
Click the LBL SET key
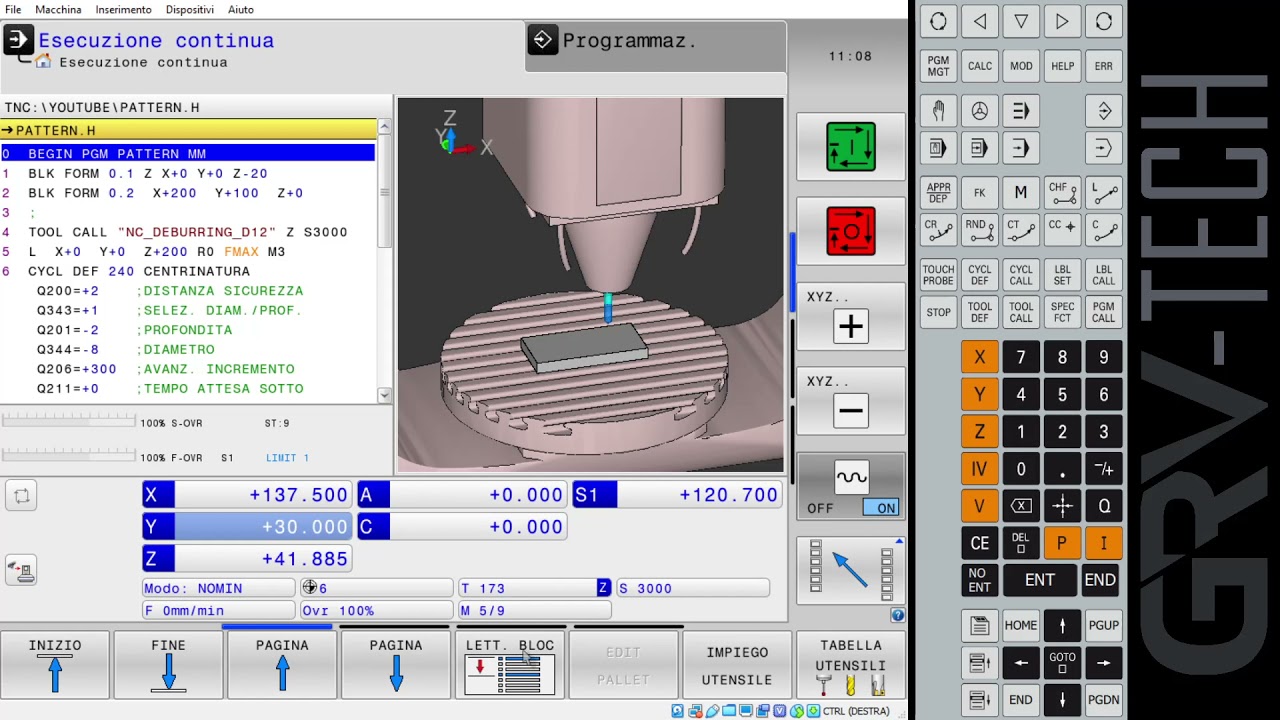pos(1063,275)
